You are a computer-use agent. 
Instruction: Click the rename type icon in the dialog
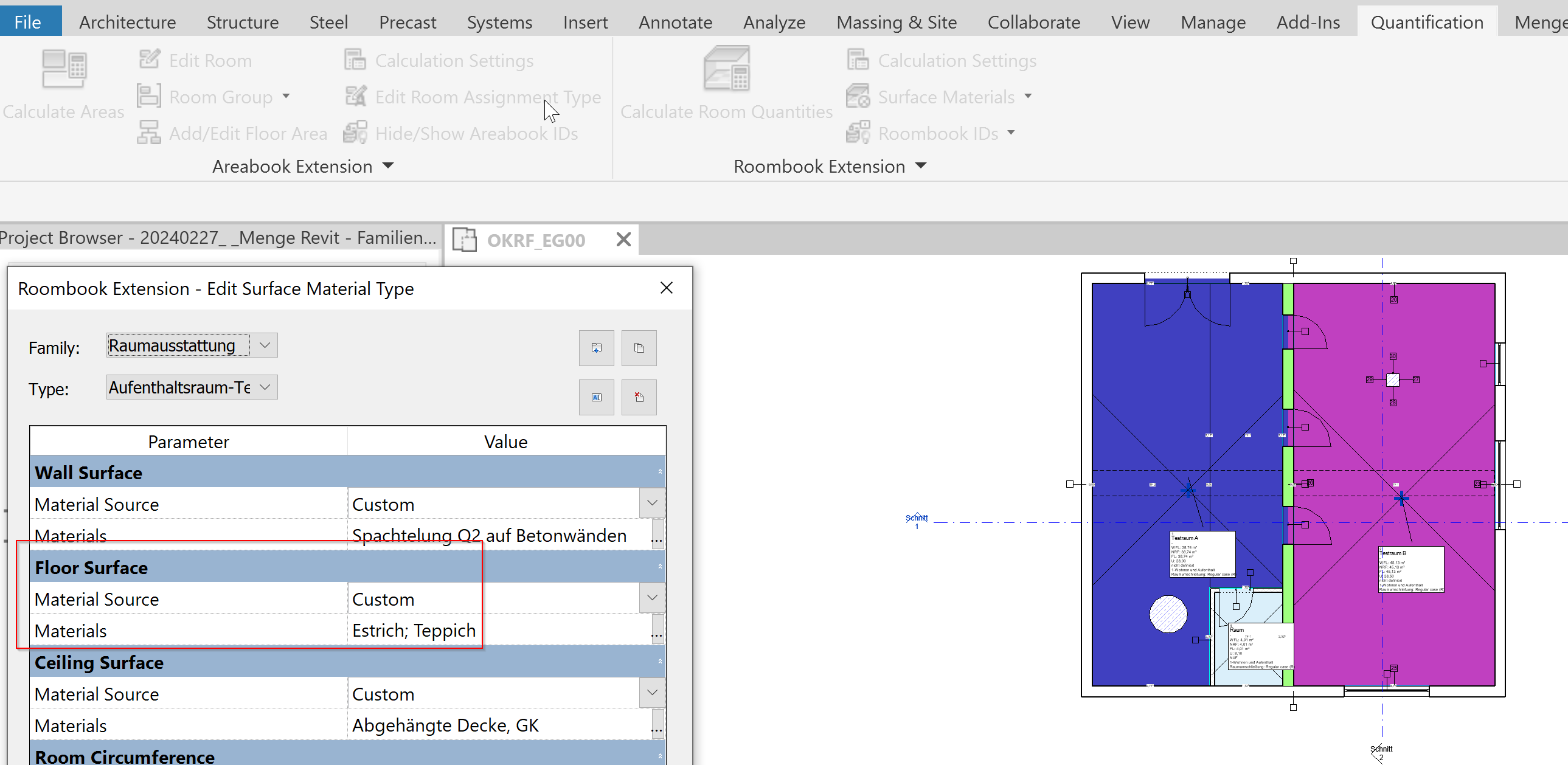[596, 397]
